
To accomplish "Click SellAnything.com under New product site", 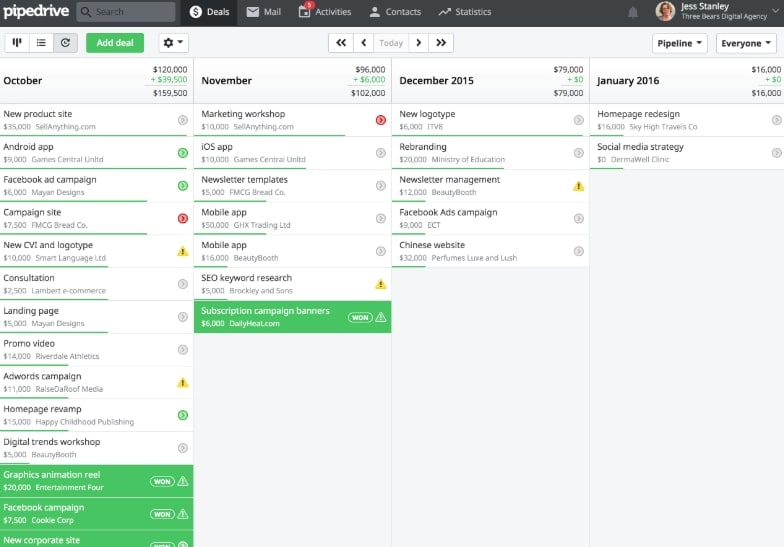I will [x=66, y=127].
